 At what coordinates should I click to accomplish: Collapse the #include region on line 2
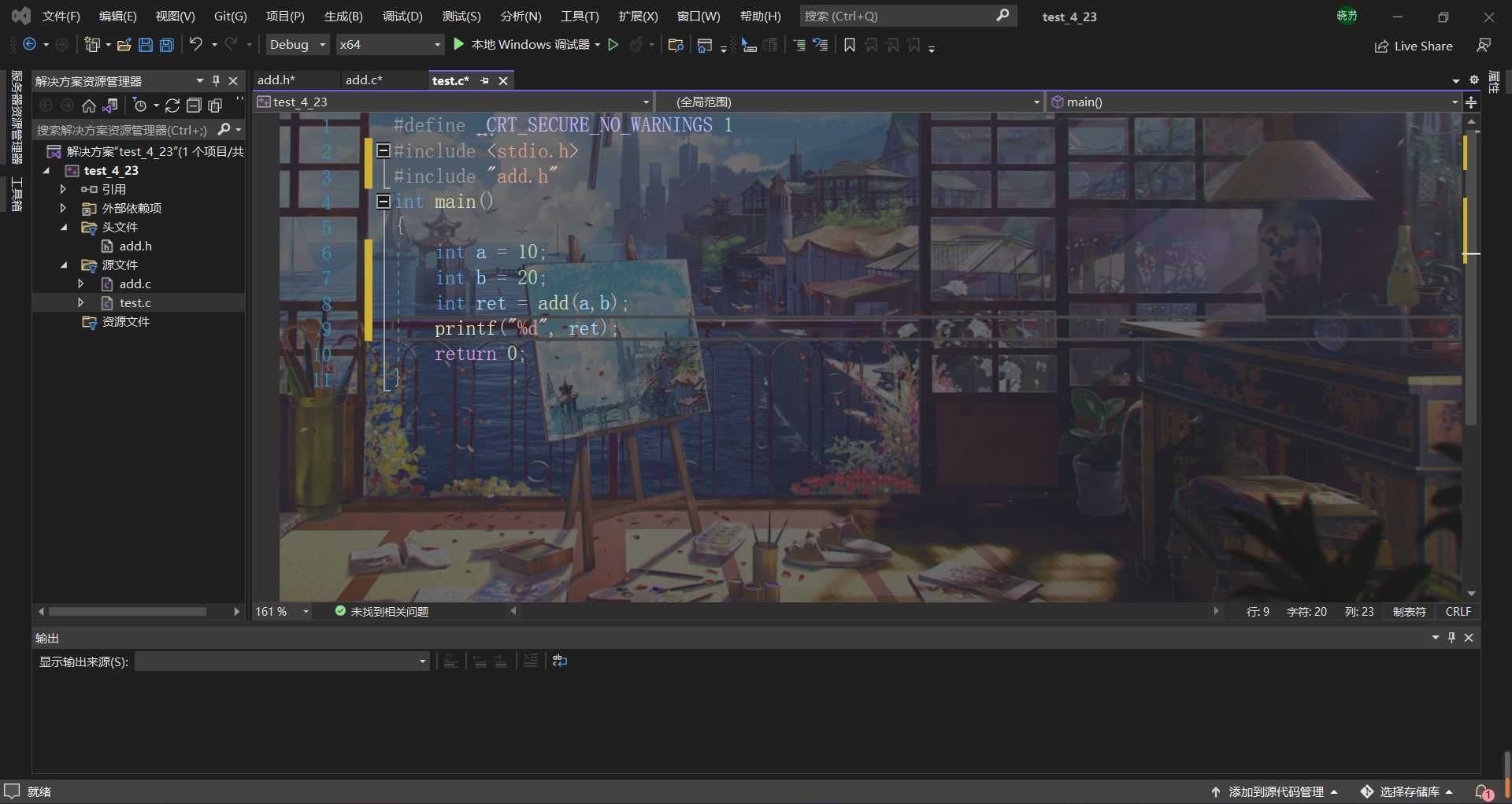tap(384, 150)
